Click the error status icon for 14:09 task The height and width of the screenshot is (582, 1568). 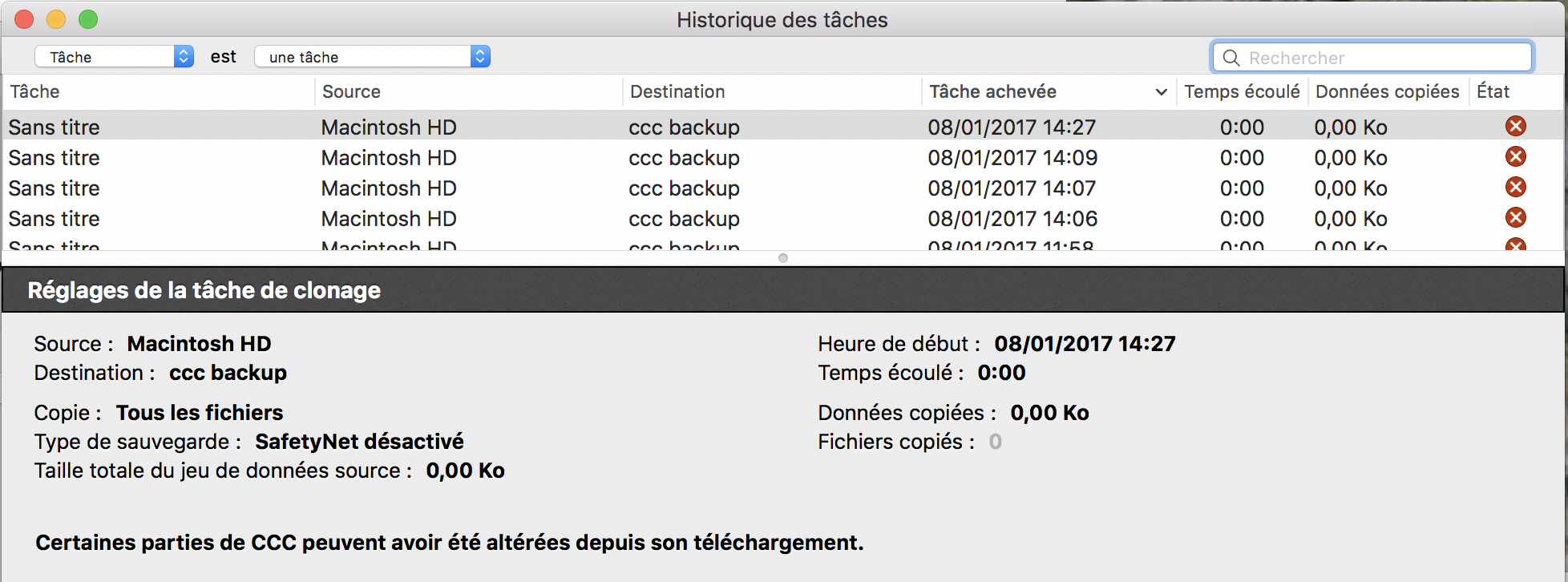[1515, 157]
